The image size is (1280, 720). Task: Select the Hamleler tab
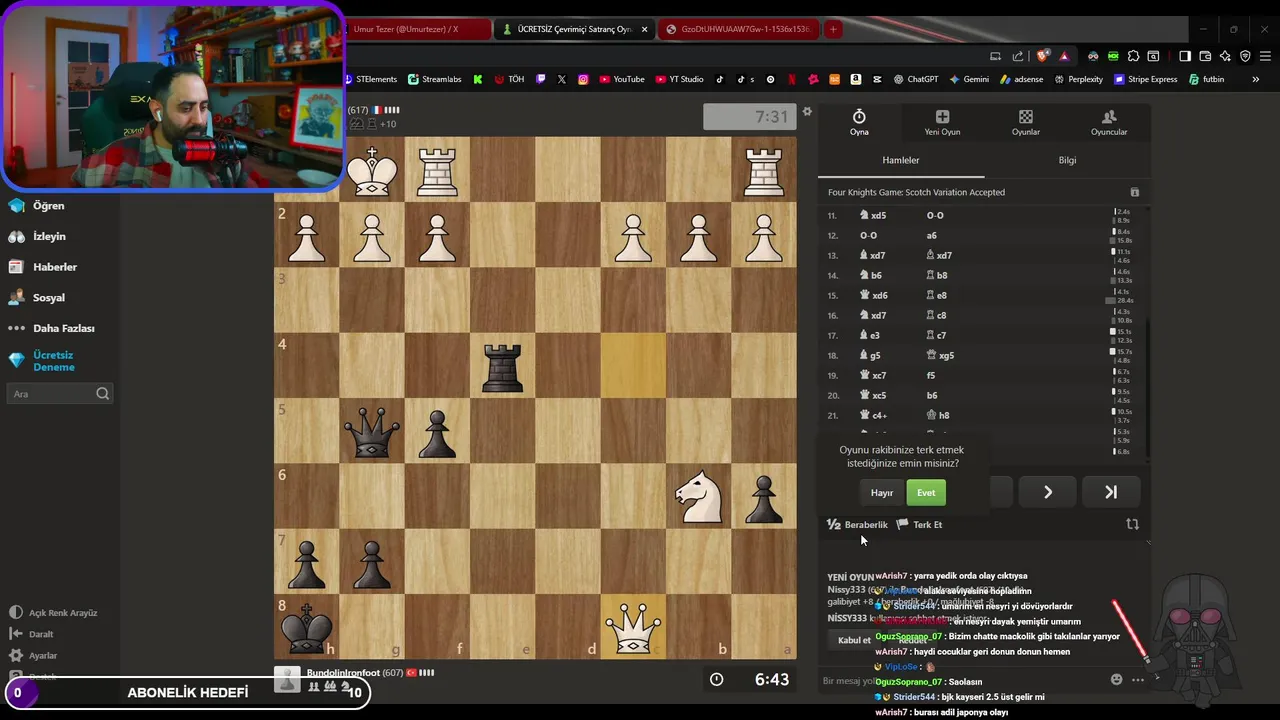point(901,160)
